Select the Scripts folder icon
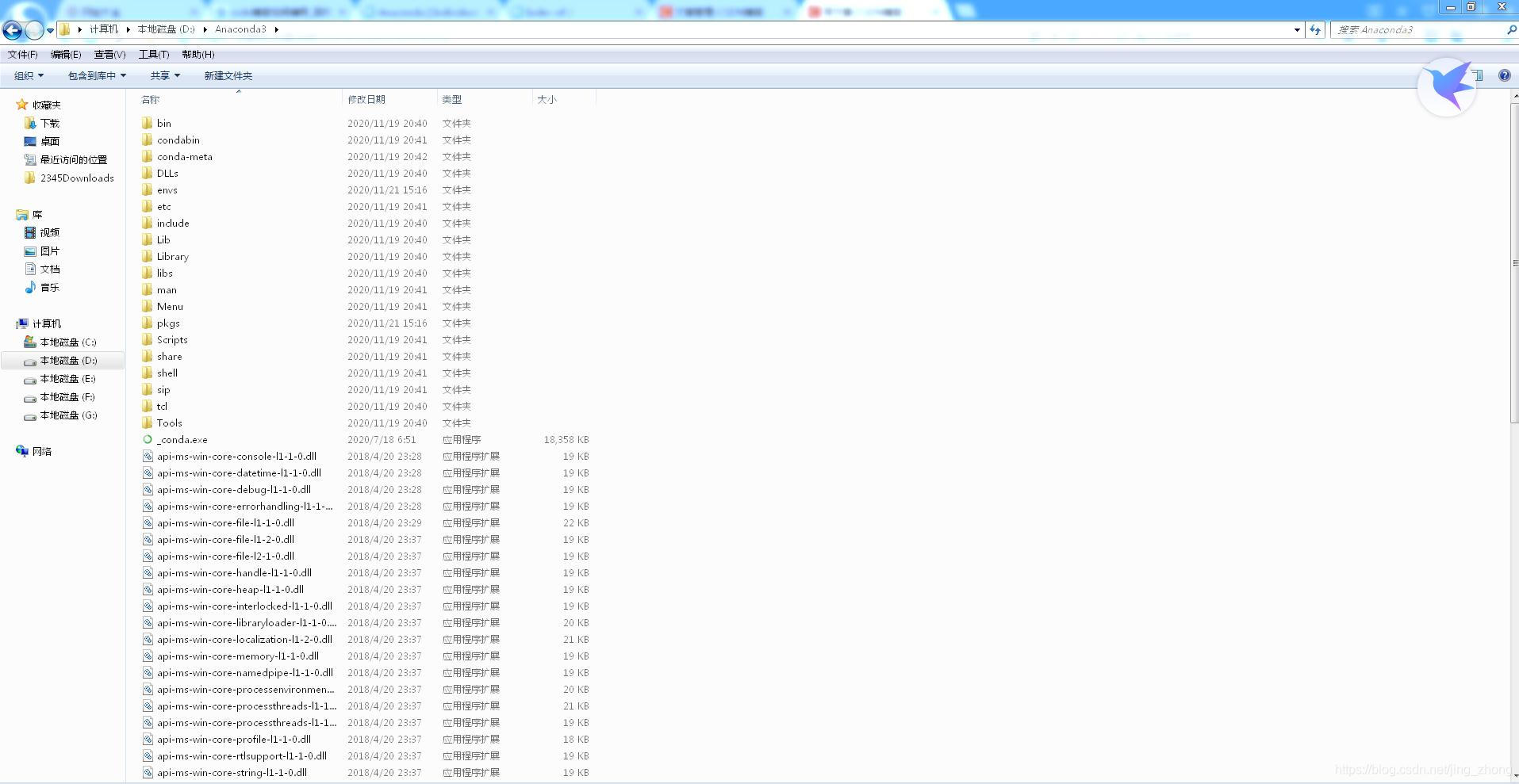This screenshot has height=784, width=1519. click(148, 340)
